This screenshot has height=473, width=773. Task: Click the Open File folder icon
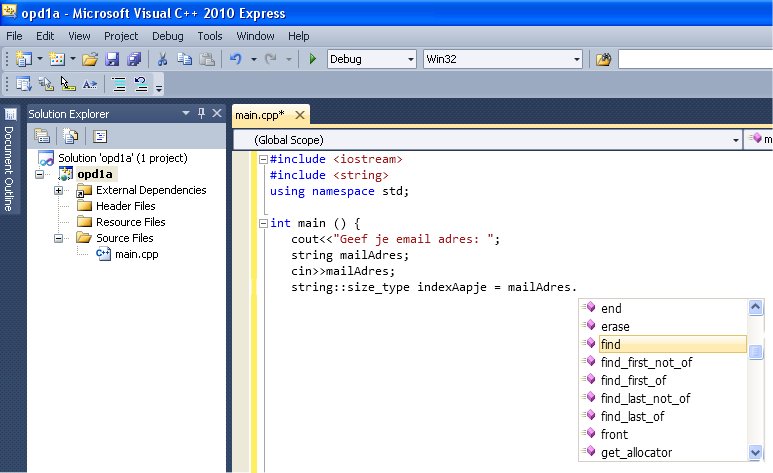pyautogui.click(x=90, y=60)
